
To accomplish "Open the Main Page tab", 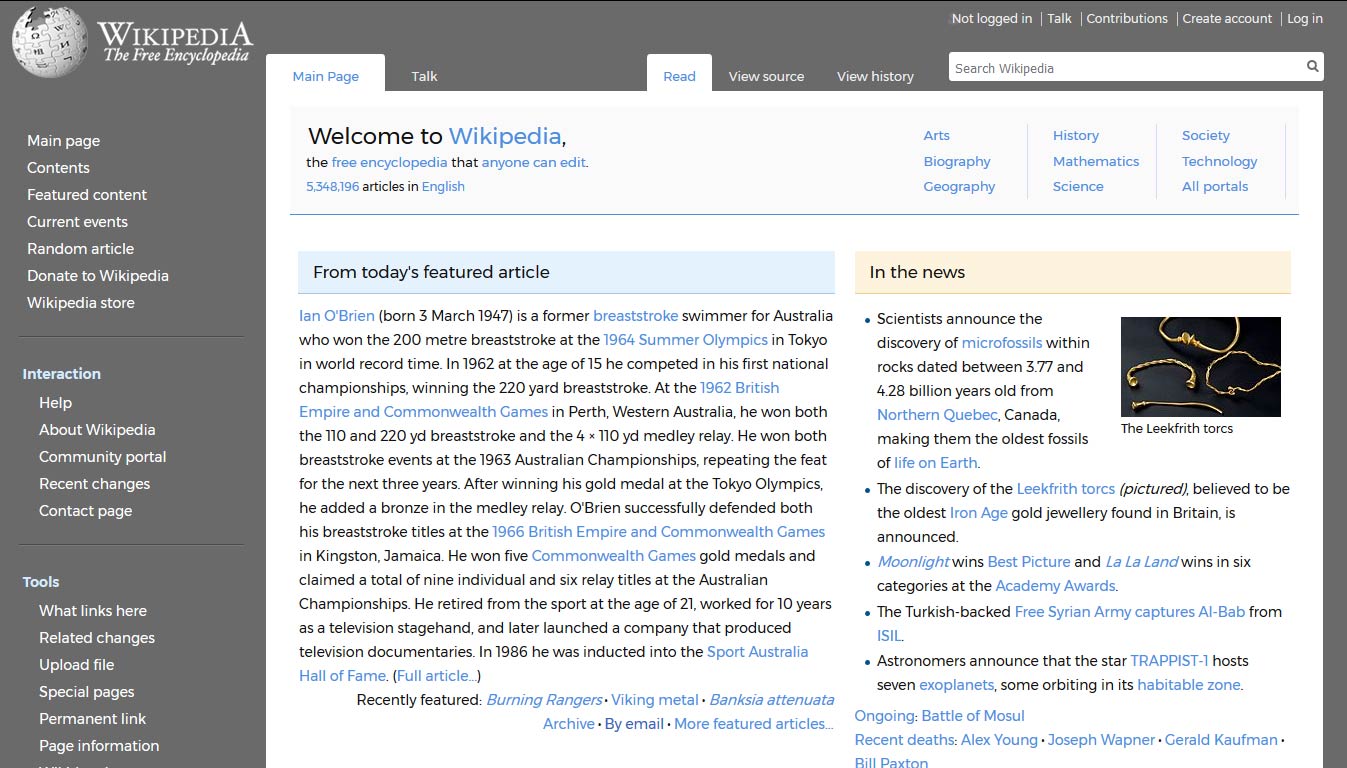I will [x=325, y=76].
